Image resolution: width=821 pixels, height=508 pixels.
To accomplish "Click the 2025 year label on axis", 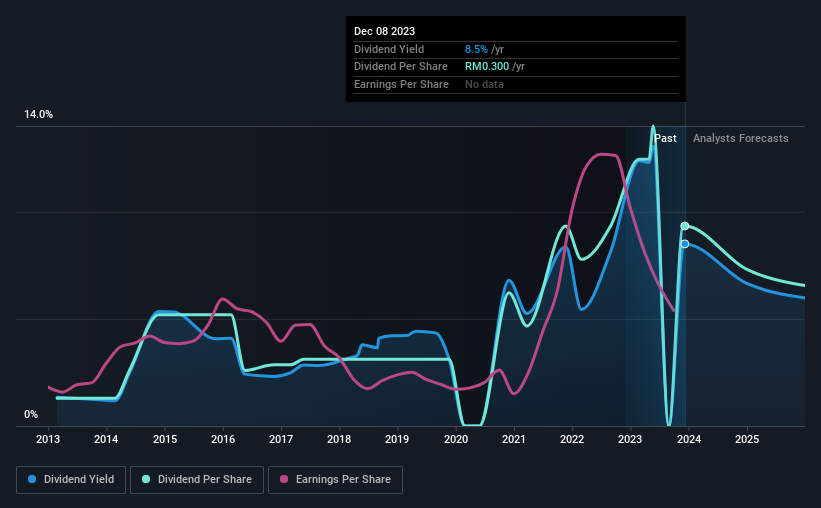I will pos(747,439).
